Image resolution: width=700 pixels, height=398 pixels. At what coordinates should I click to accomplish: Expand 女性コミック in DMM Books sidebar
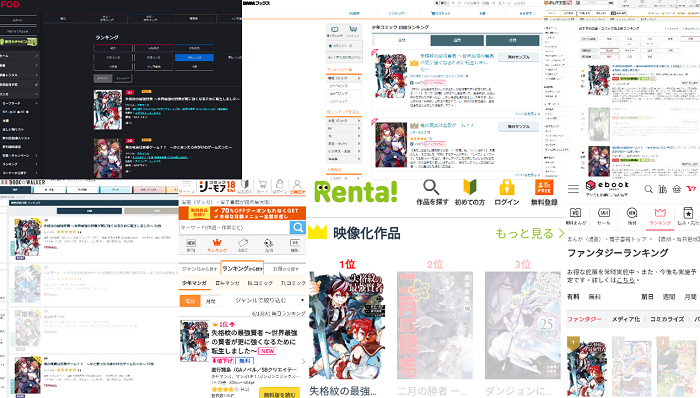(344, 121)
